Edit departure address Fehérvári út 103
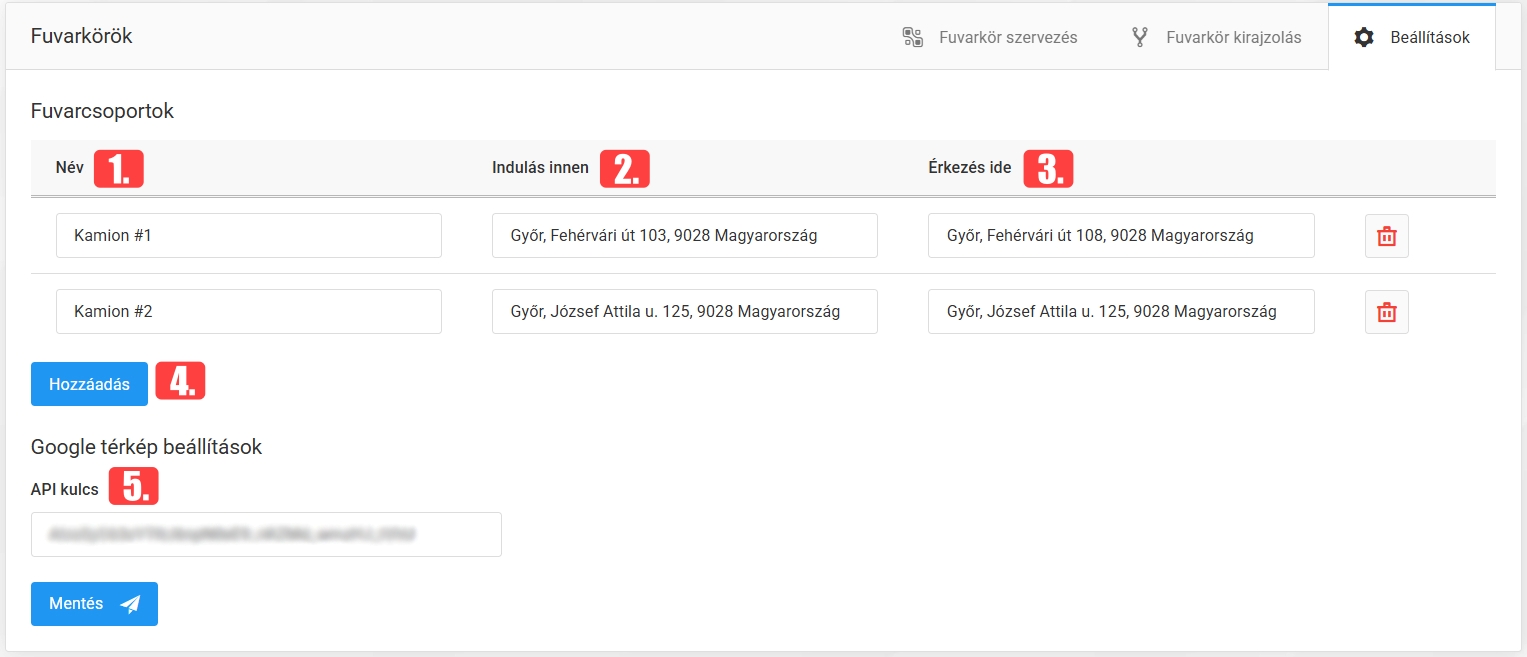The width and height of the screenshot is (1527, 657). pos(684,236)
